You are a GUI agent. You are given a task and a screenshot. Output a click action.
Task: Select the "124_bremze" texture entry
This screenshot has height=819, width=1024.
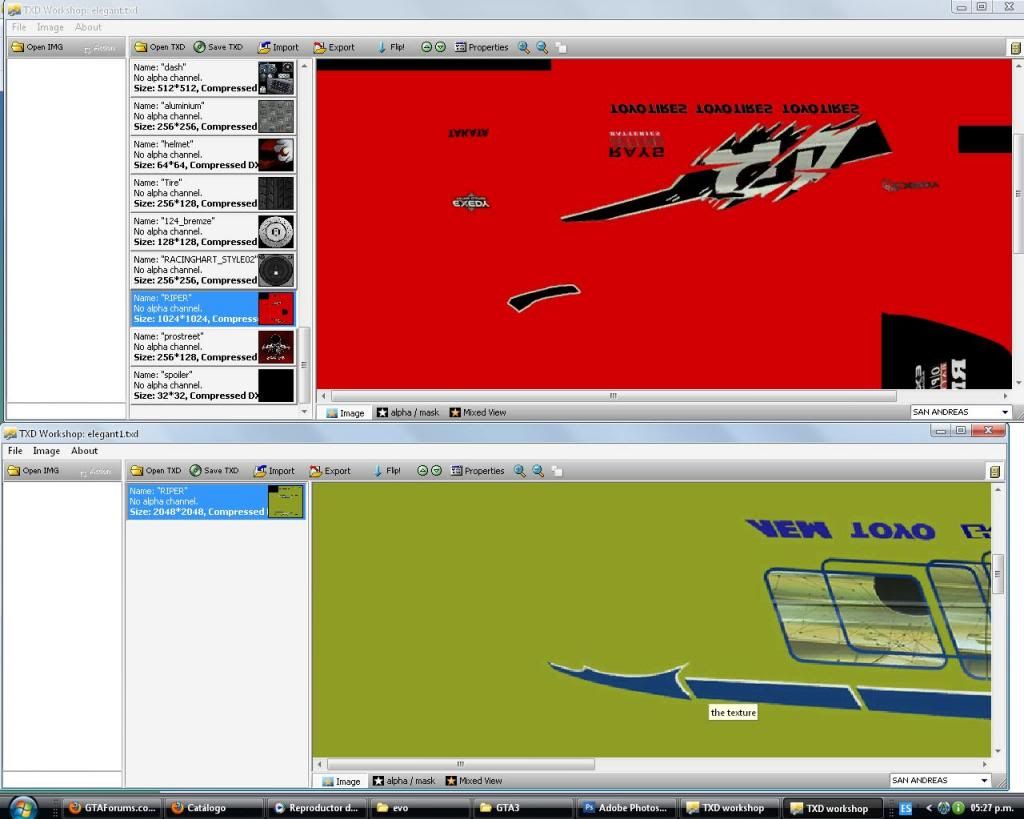(x=213, y=232)
